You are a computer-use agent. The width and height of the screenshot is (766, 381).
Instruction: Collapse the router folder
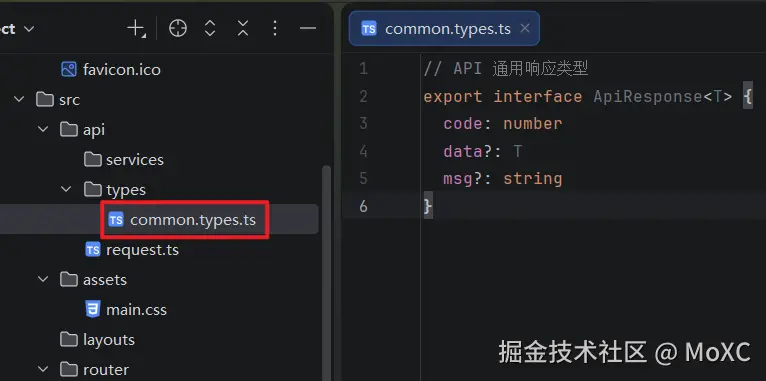click(x=43, y=369)
